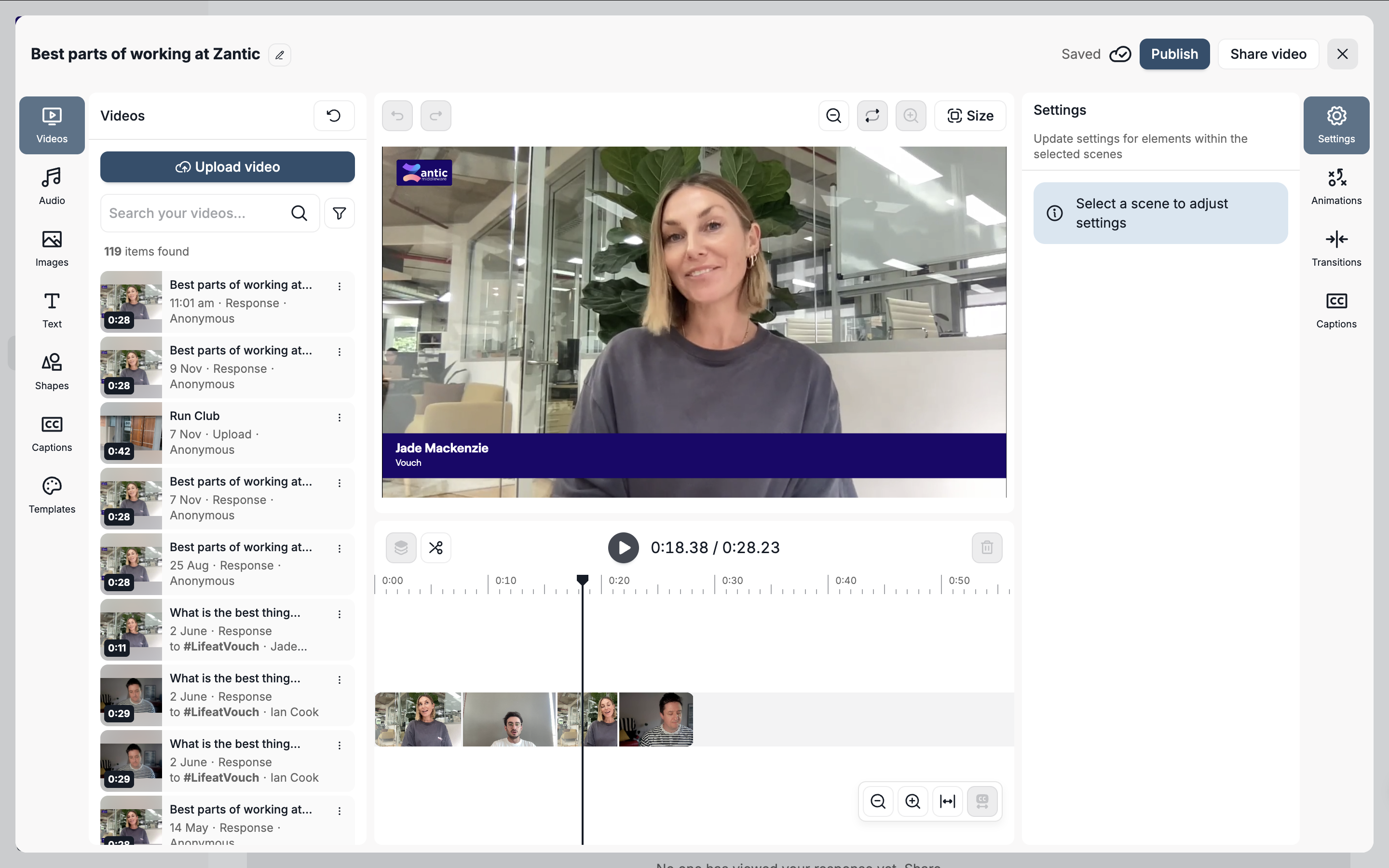Open the Size options for the canvas
The image size is (1389, 868).
click(970, 116)
